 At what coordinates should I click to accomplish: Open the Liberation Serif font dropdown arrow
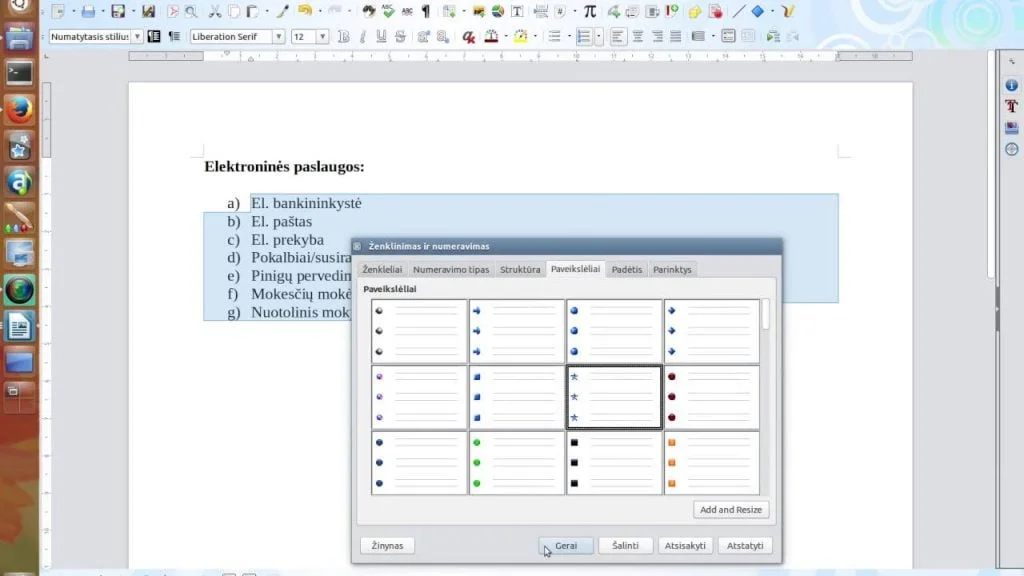tap(278, 37)
